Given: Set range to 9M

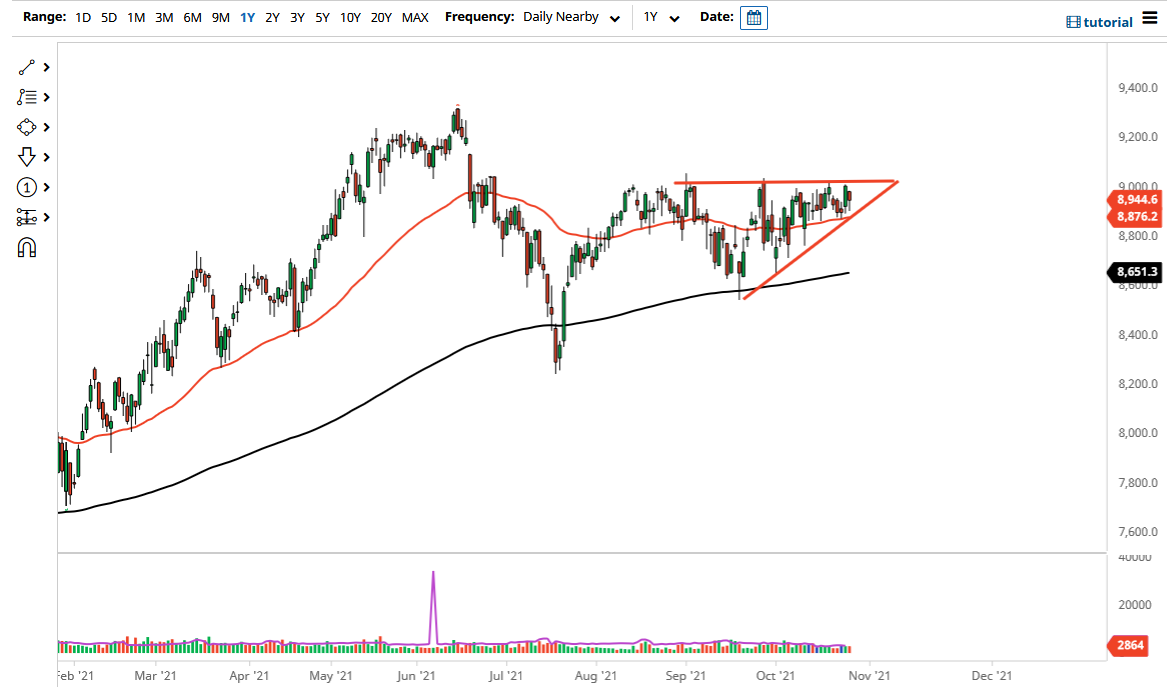Looking at the screenshot, I should point(220,17).
